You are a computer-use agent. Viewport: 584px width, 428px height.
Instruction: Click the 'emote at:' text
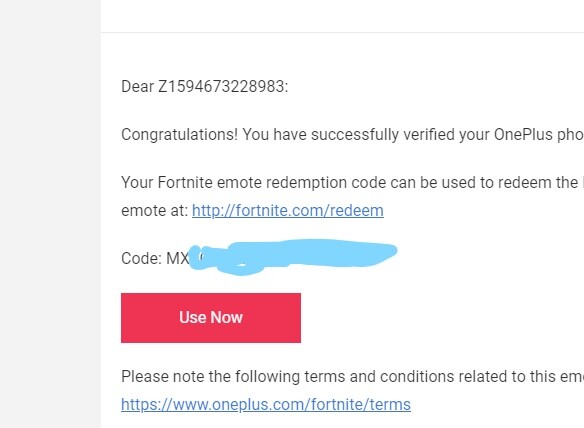point(155,211)
